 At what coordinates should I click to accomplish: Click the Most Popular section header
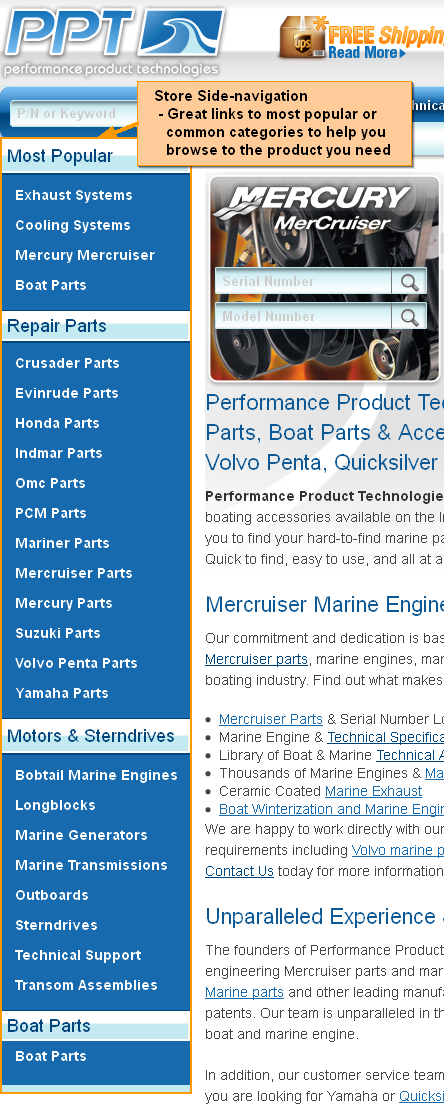[x=60, y=157]
